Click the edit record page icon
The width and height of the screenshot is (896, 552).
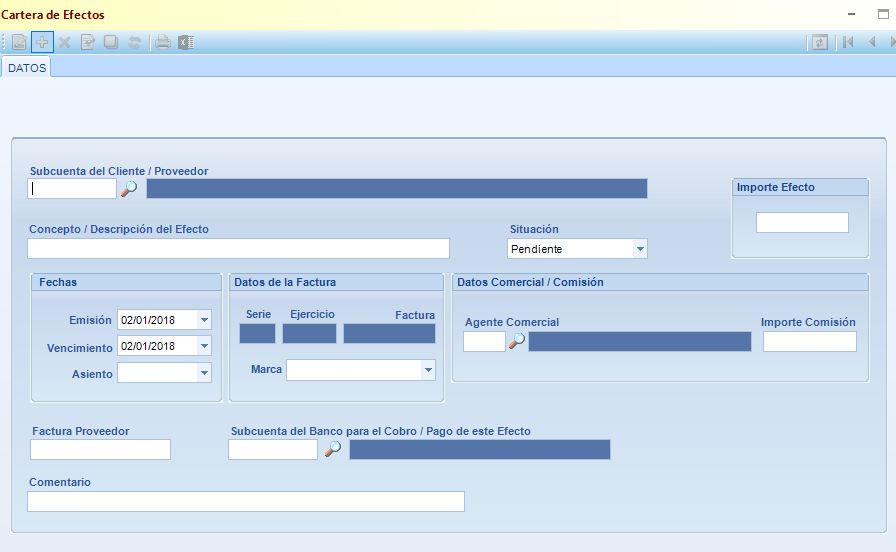click(x=87, y=42)
